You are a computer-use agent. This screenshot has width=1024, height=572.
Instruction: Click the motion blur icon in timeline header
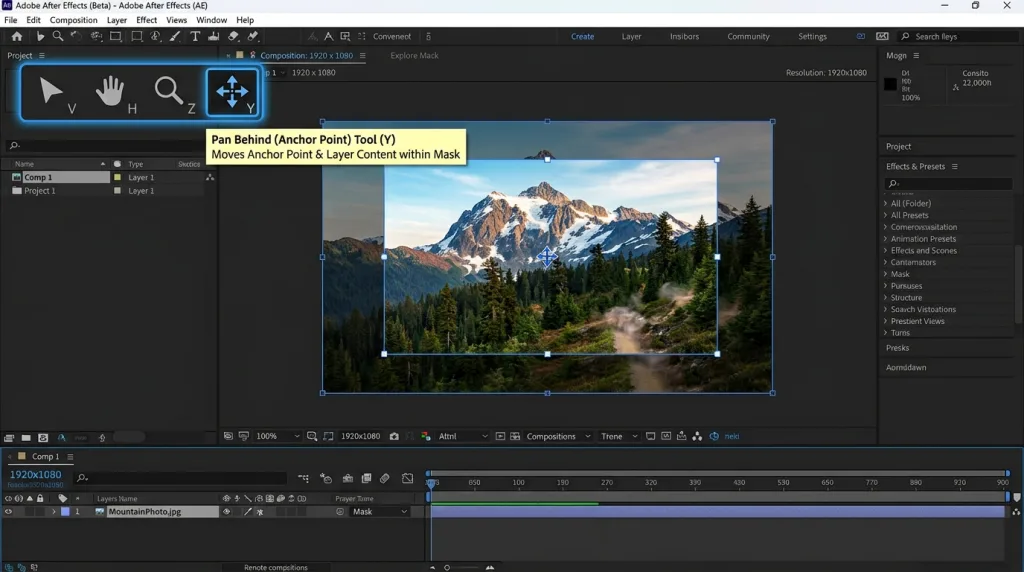pos(385,479)
